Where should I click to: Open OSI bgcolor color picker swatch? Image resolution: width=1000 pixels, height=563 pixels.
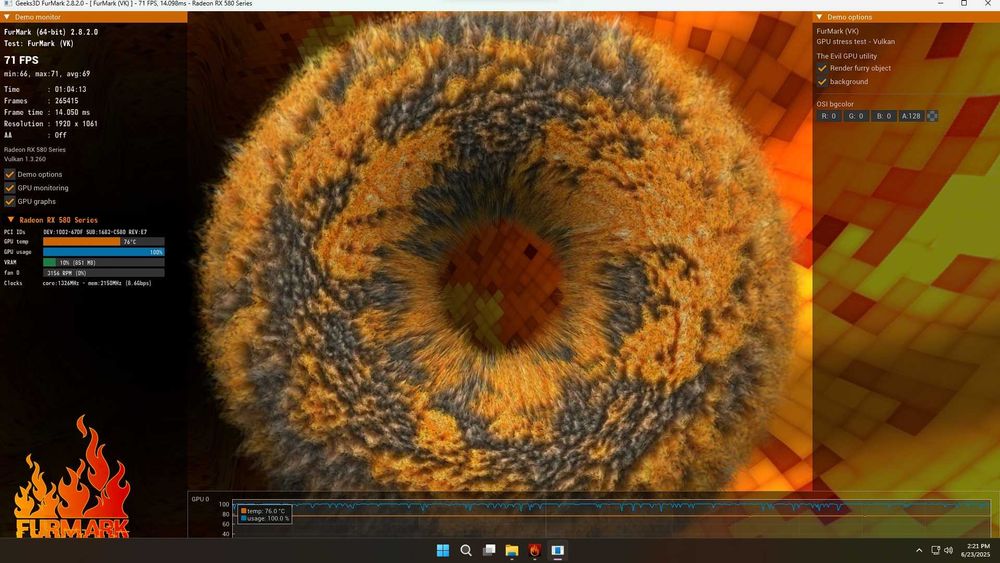pyautogui.click(x=932, y=116)
